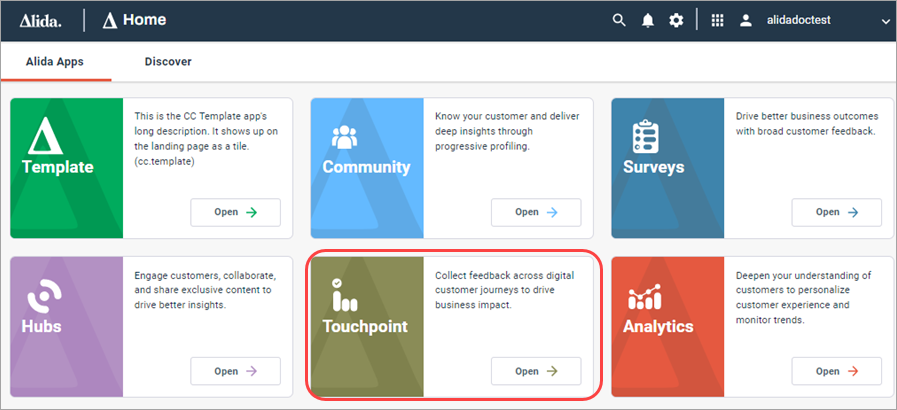
Task: Click the Template triangle logo icon
Action: 45,137
